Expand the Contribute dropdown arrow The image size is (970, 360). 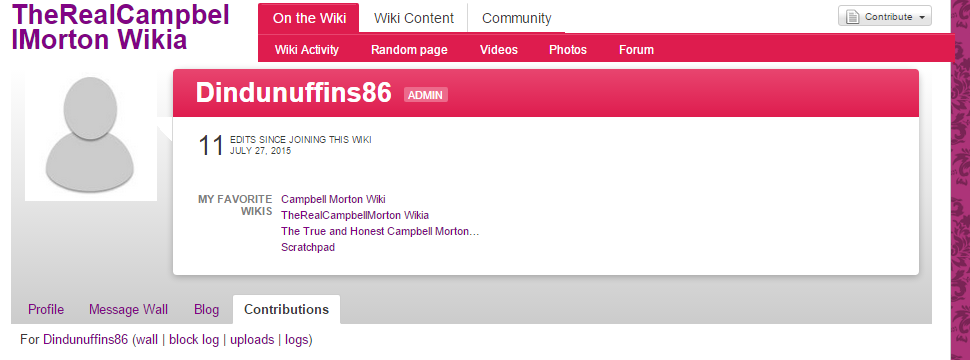[922, 17]
